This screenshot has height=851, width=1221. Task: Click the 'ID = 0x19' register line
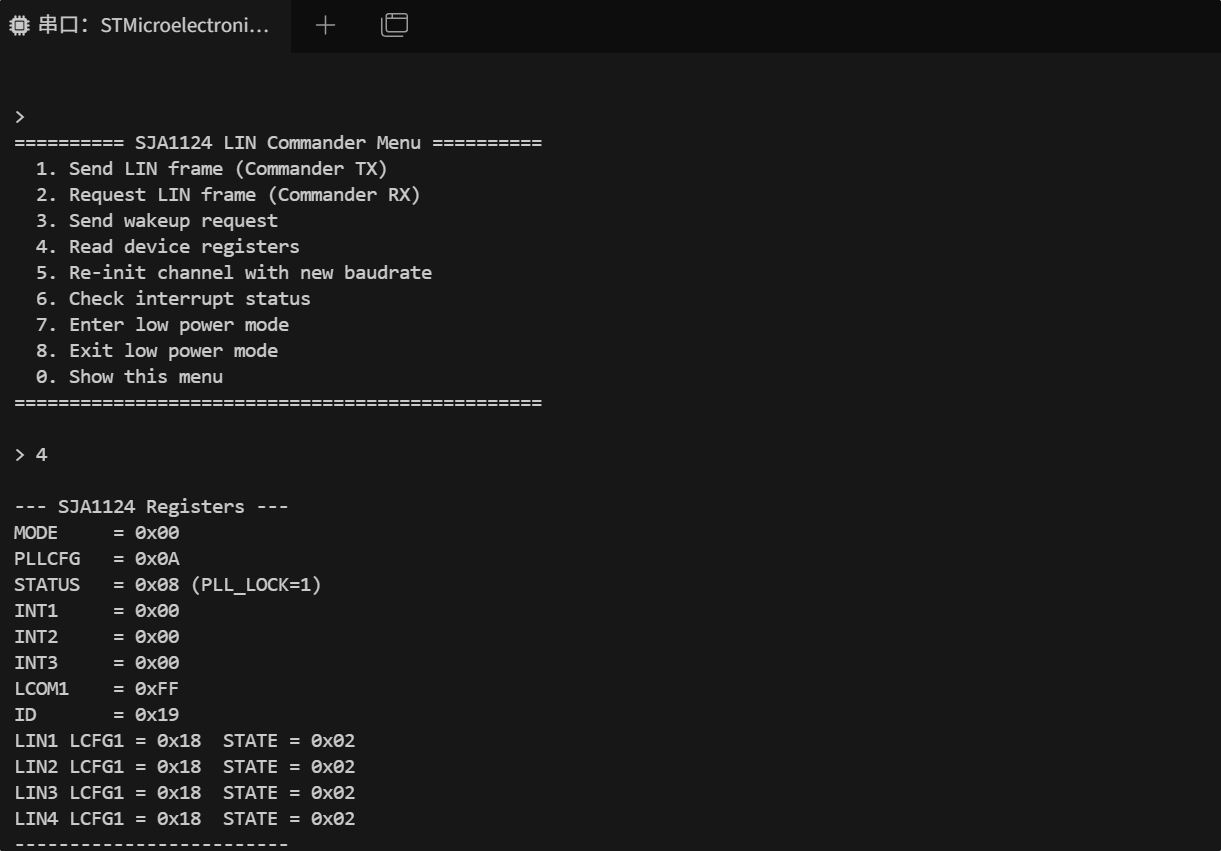(97, 715)
